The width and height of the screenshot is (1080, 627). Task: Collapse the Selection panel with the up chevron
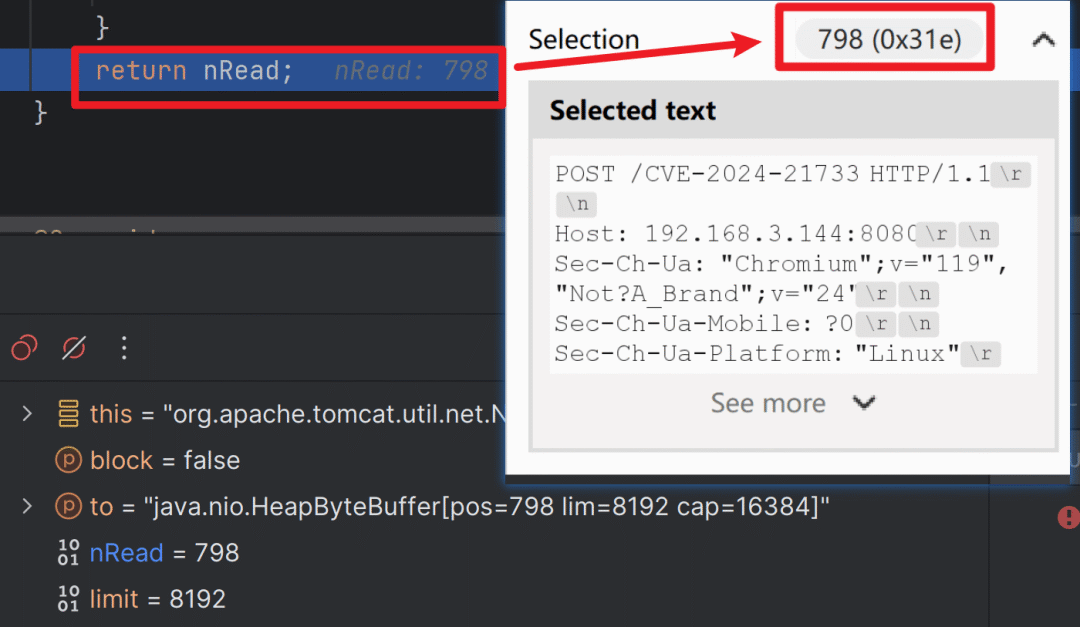point(1043,40)
